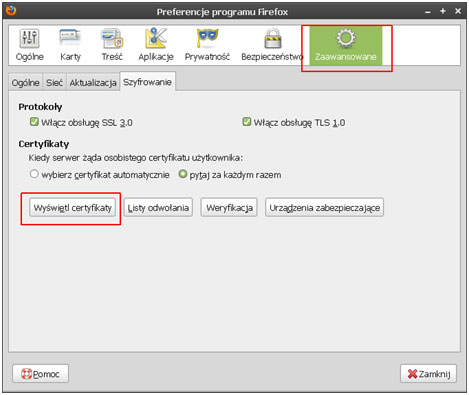Open the Ogólne preferences category icon
Viewport: 469px width, 395px height.
[x=30, y=45]
